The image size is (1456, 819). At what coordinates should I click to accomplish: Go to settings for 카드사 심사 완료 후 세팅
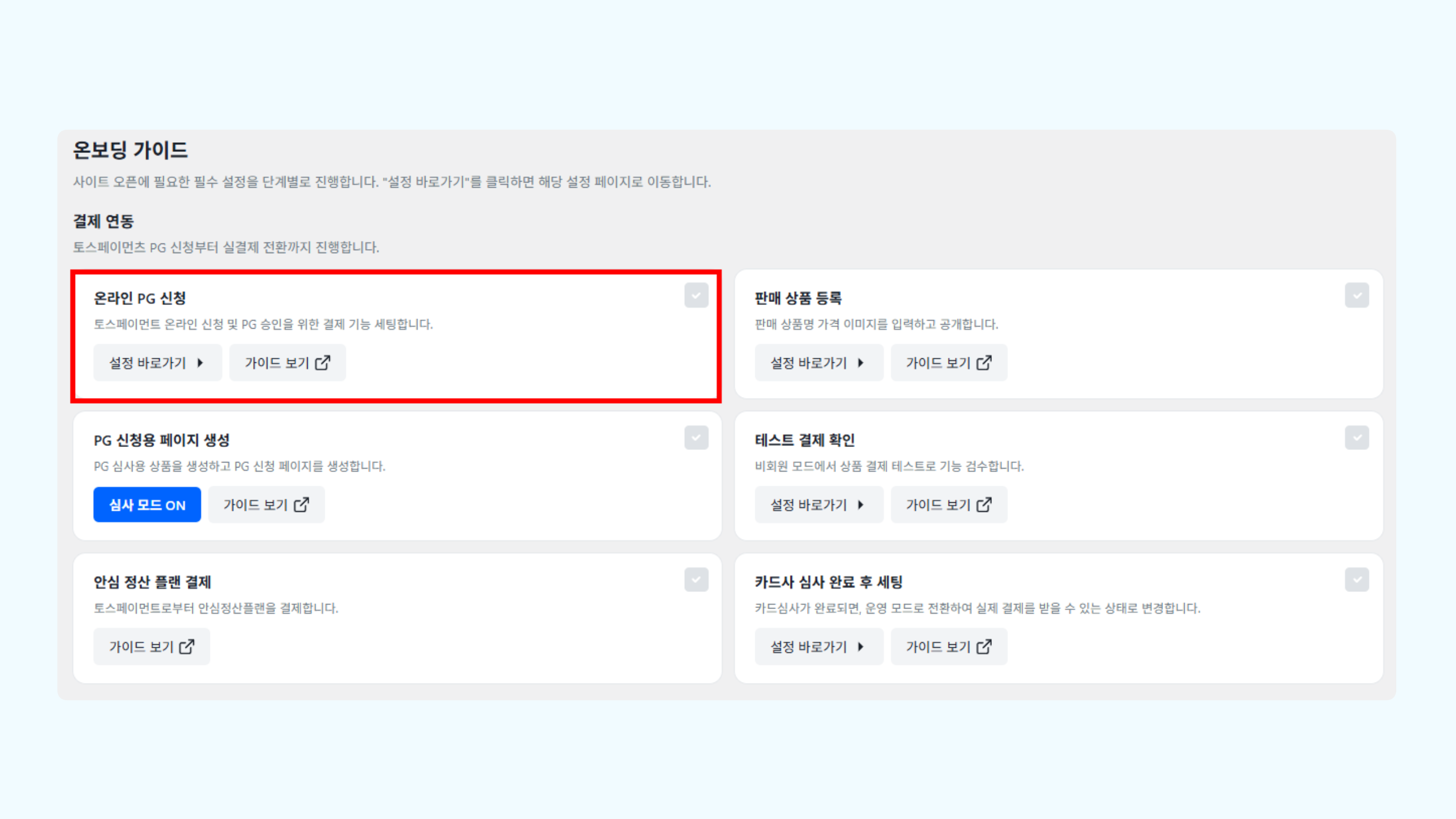click(818, 647)
